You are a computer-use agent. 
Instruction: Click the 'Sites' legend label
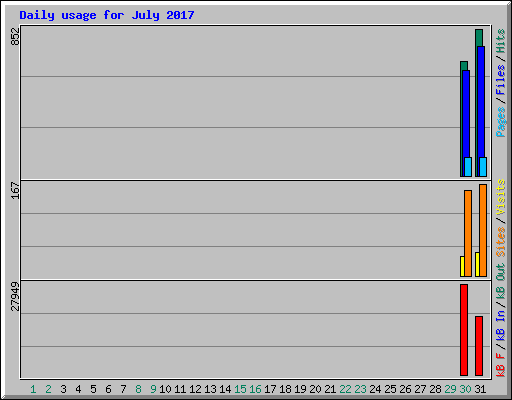click(x=501, y=242)
